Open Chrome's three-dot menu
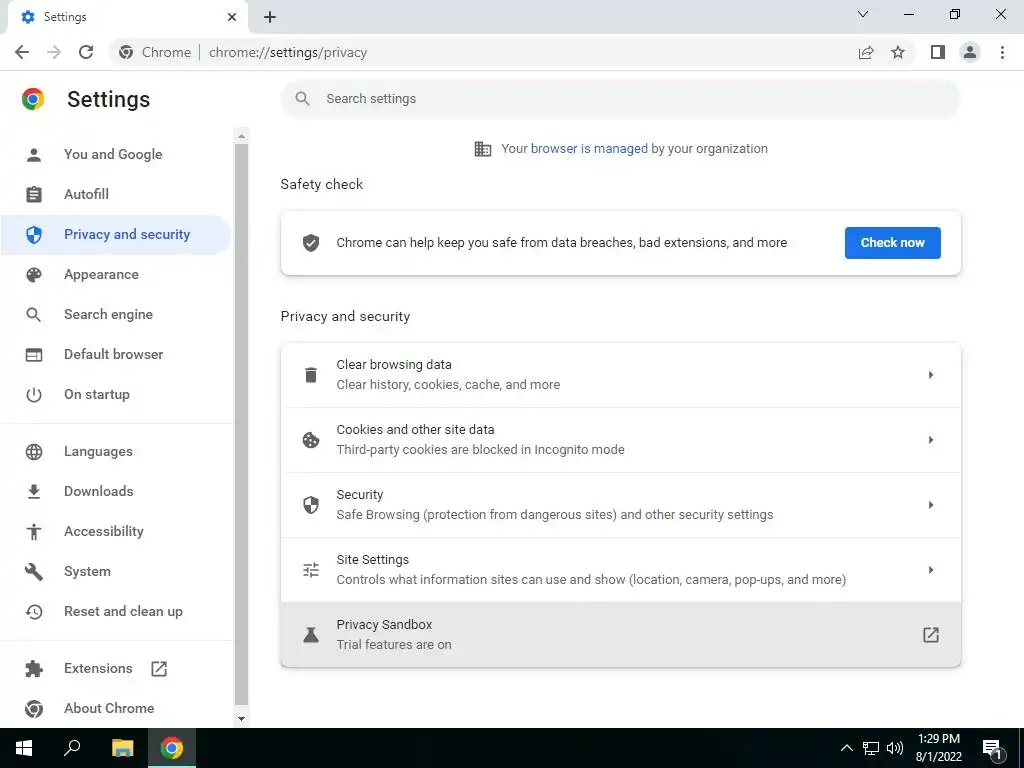 1002,52
